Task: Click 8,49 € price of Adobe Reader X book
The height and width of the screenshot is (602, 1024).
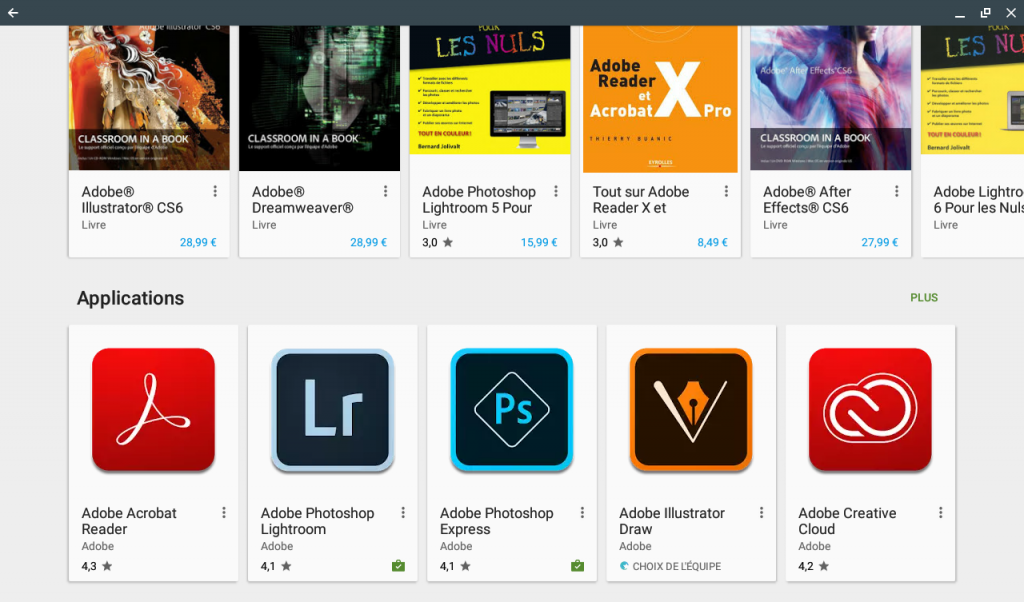Action: pos(712,242)
